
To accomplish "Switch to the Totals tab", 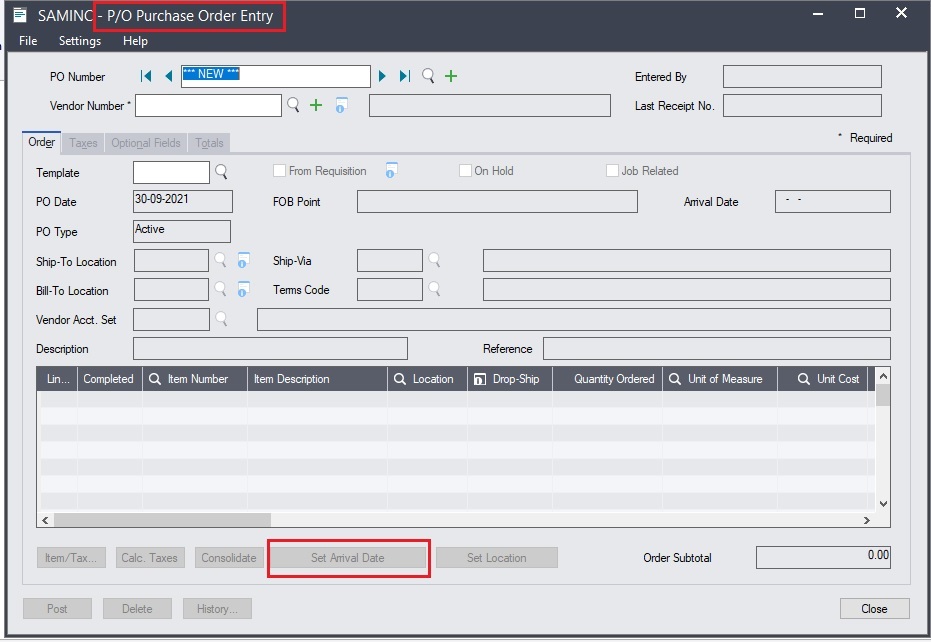I will (209, 143).
